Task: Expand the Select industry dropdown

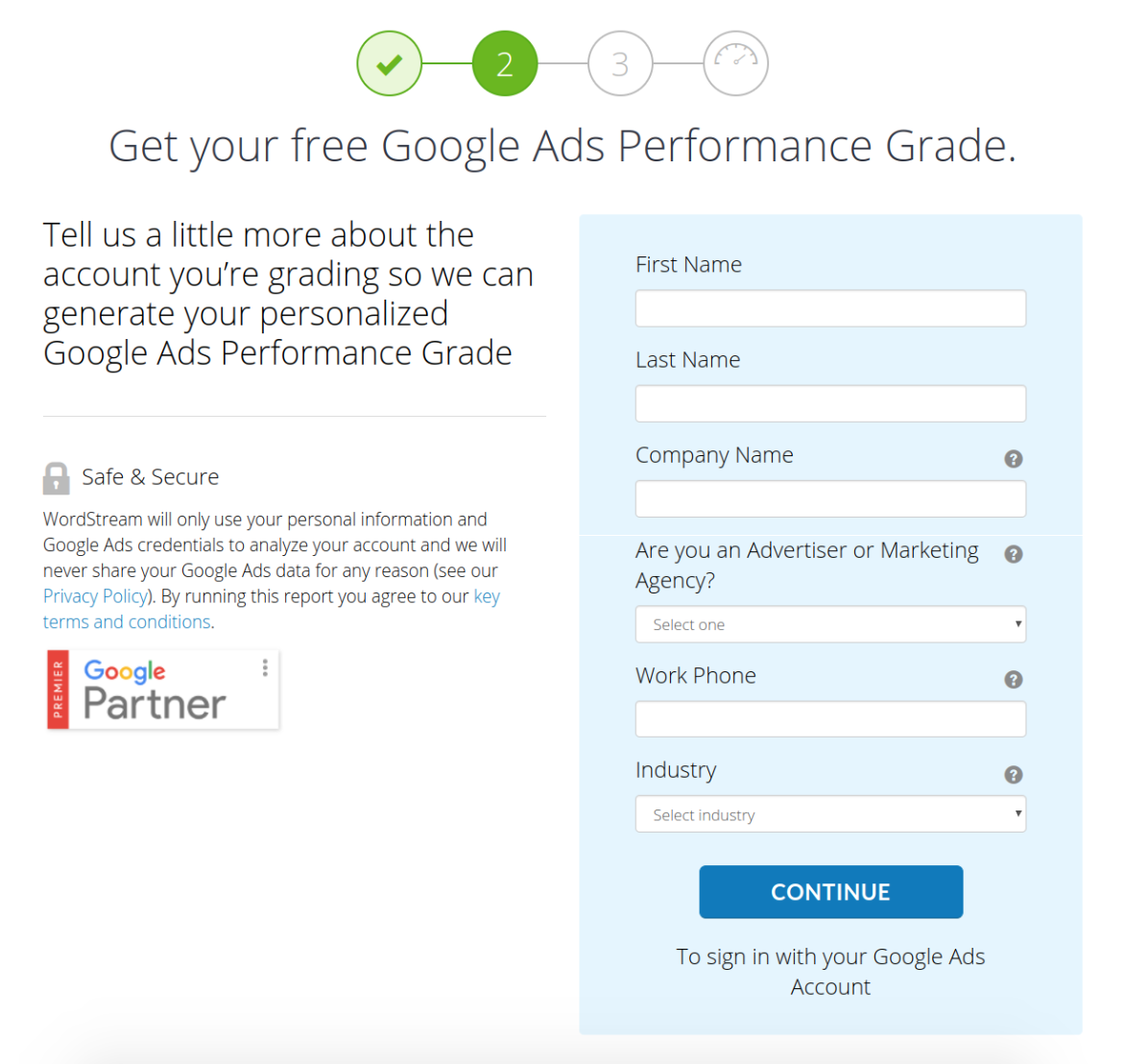Action: click(x=830, y=814)
